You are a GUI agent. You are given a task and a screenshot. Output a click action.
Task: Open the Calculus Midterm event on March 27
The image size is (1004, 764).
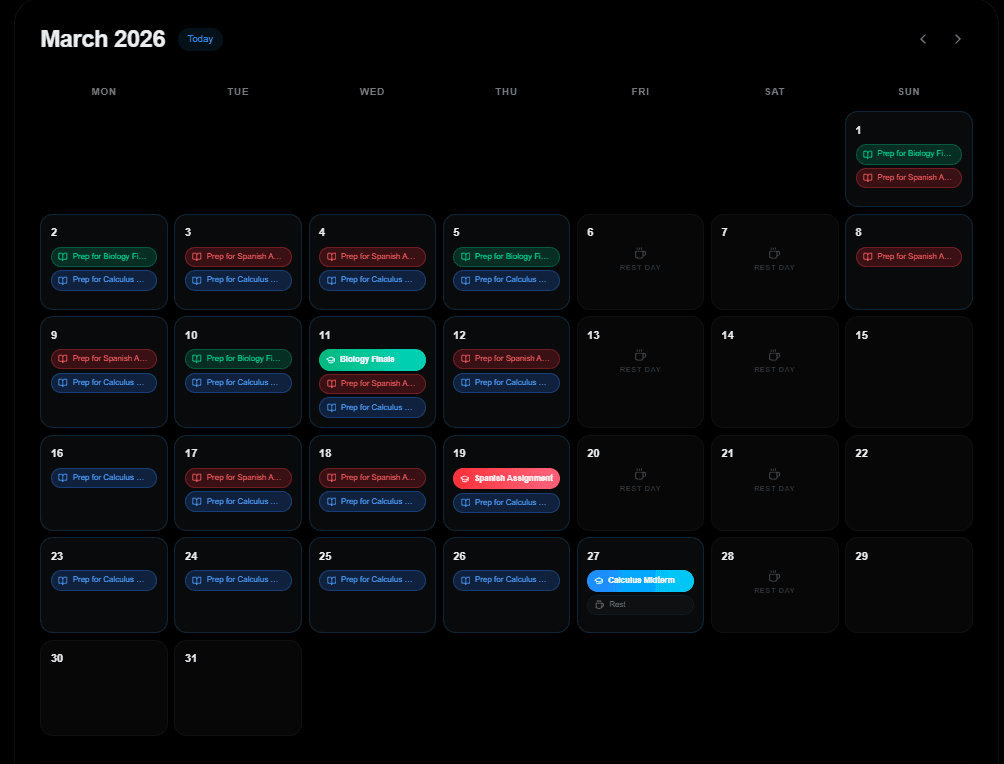click(640, 580)
